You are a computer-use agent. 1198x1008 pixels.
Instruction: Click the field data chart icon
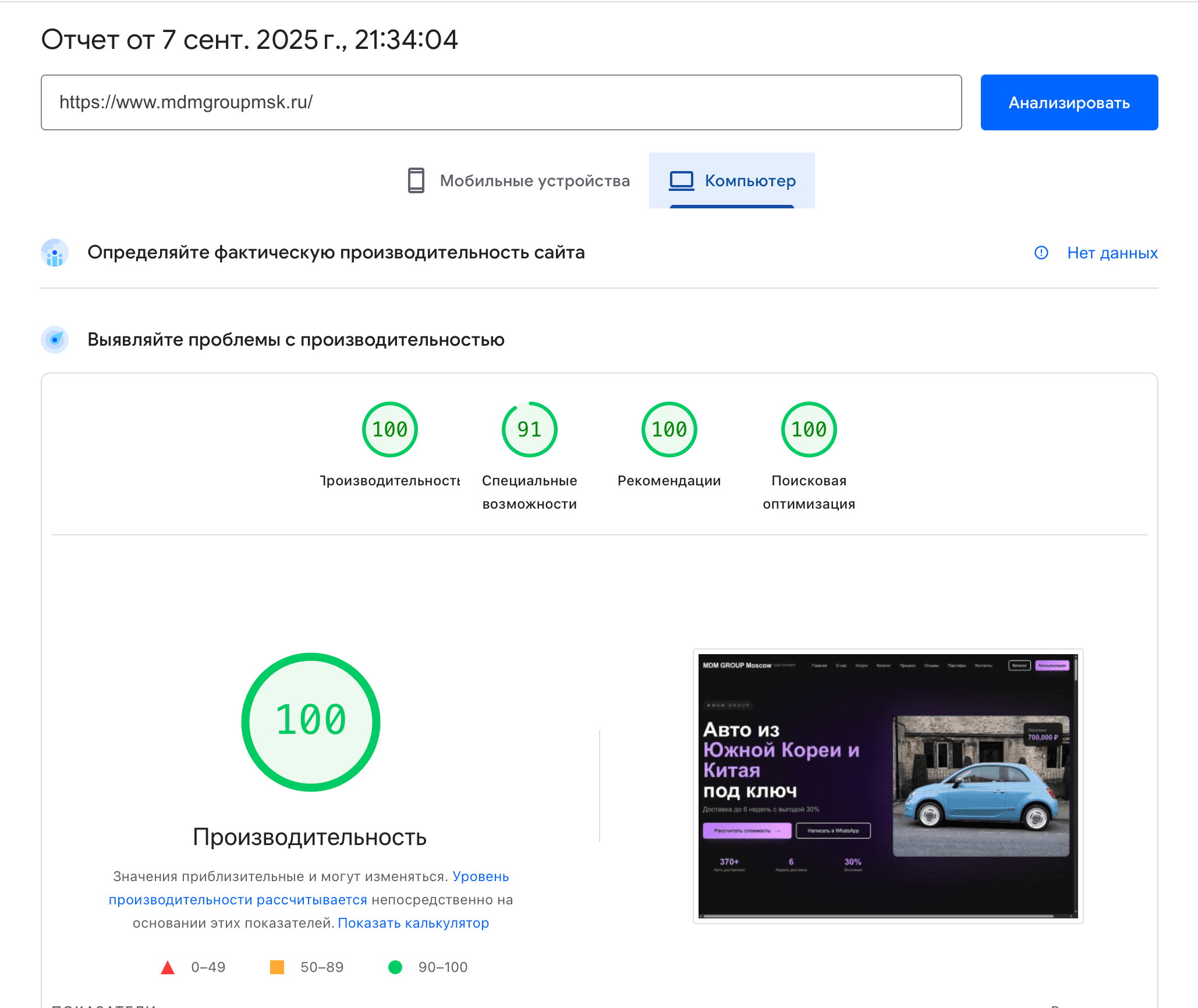(55, 253)
